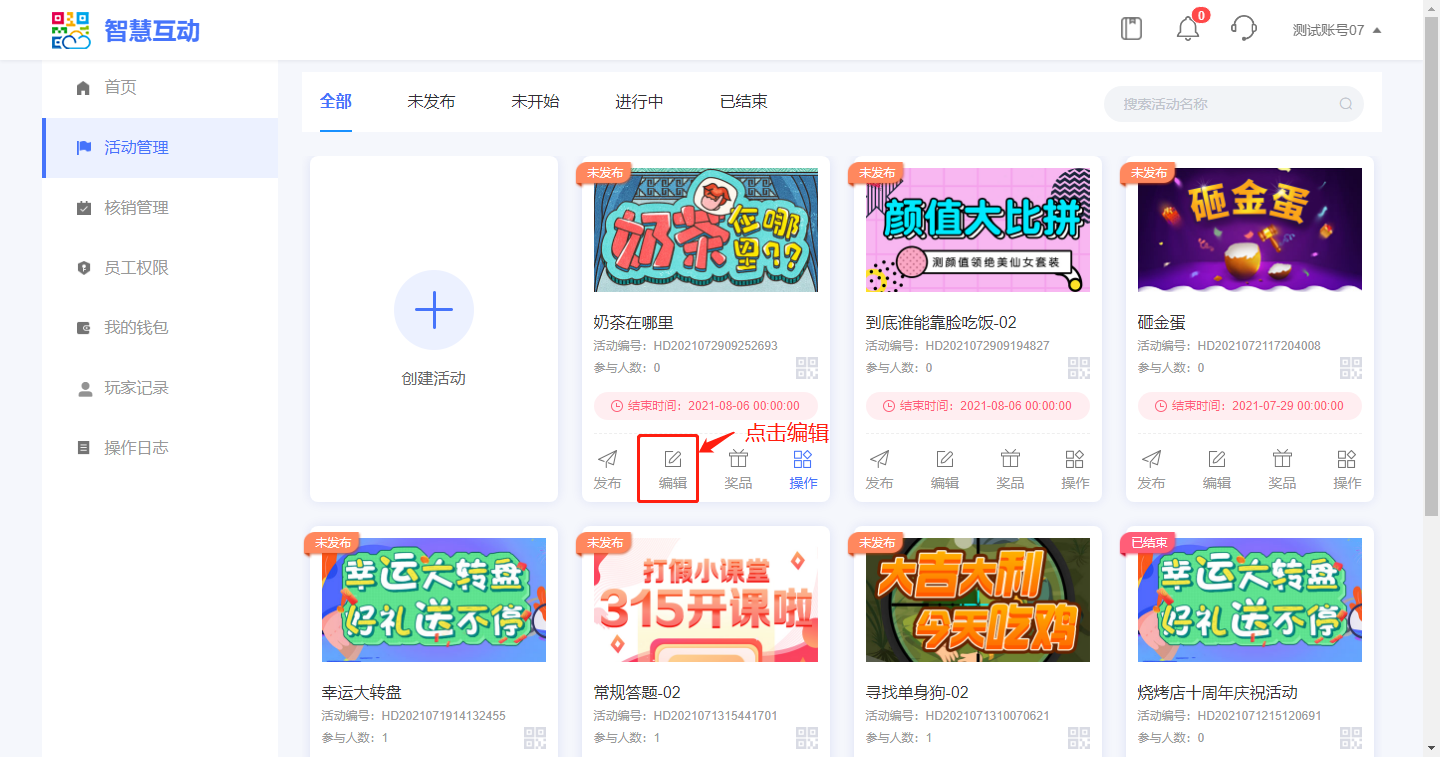Click search magnifier icon in search box

[x=1346, y=104]
